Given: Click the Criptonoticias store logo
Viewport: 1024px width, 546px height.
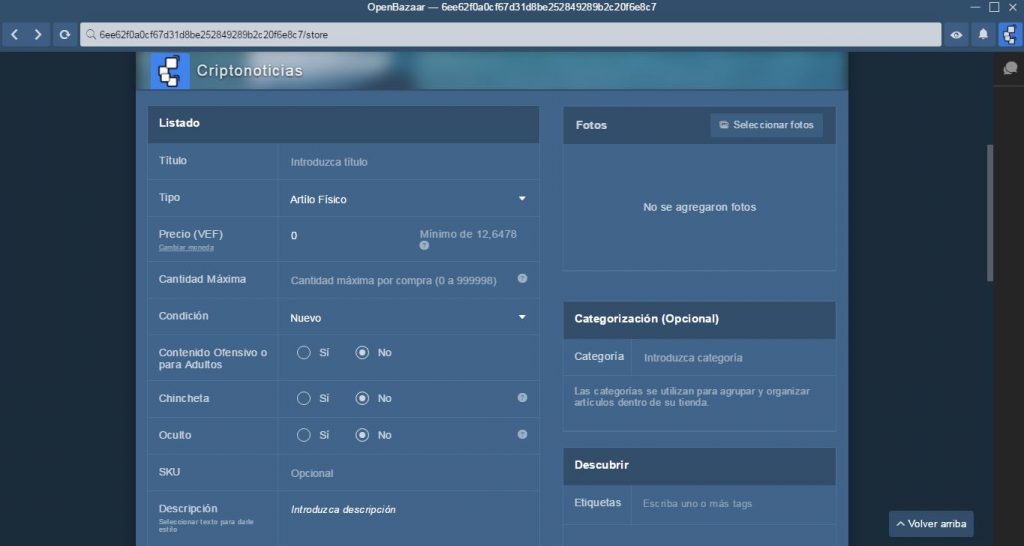Looking at the screenshot, I should point(170,71).
